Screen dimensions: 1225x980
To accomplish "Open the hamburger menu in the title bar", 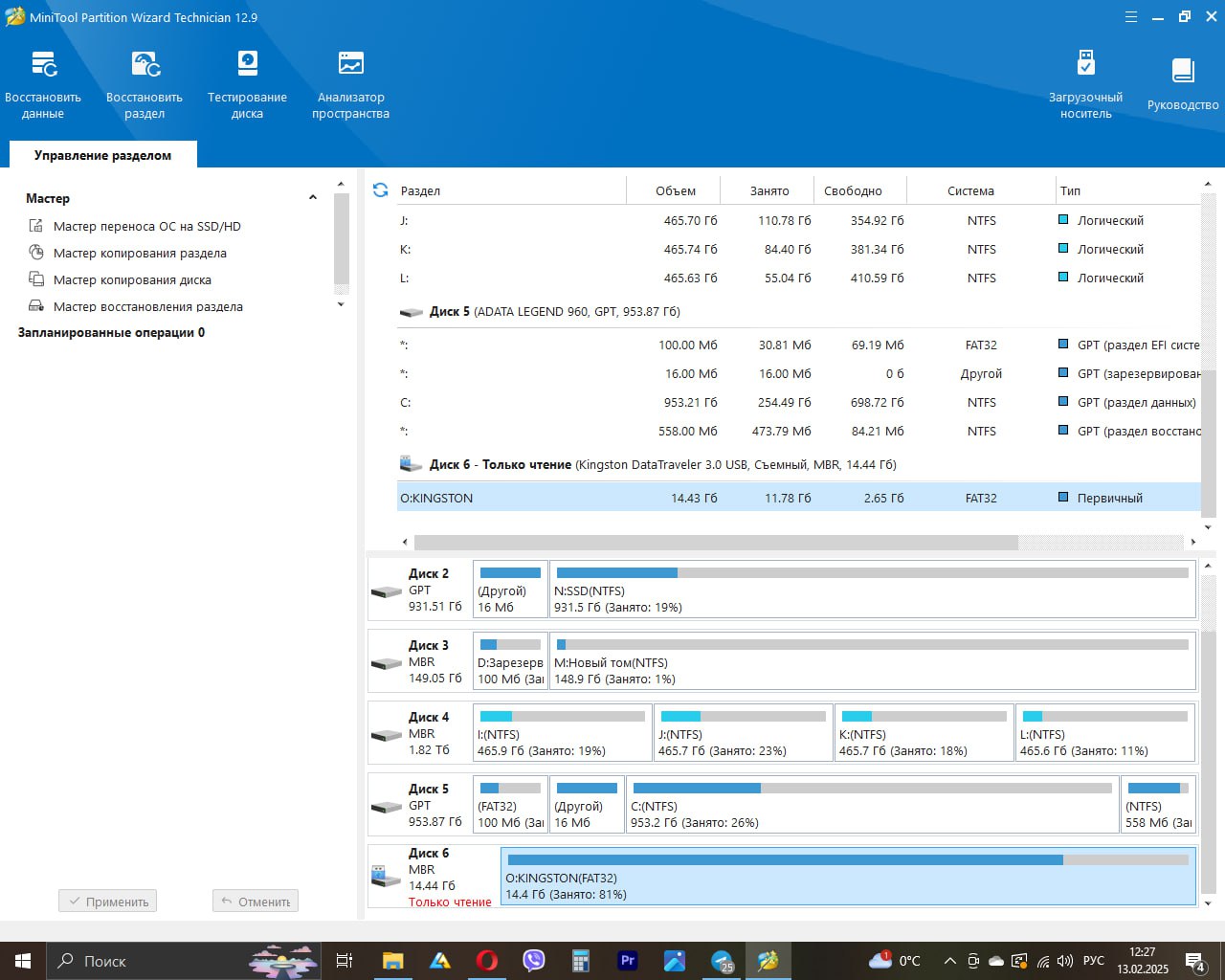I will (1131, 17).
